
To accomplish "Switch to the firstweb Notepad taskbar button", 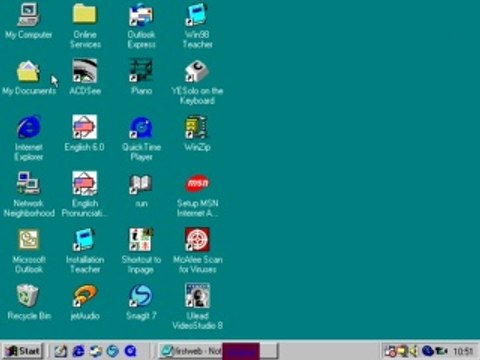I will 218,351.
